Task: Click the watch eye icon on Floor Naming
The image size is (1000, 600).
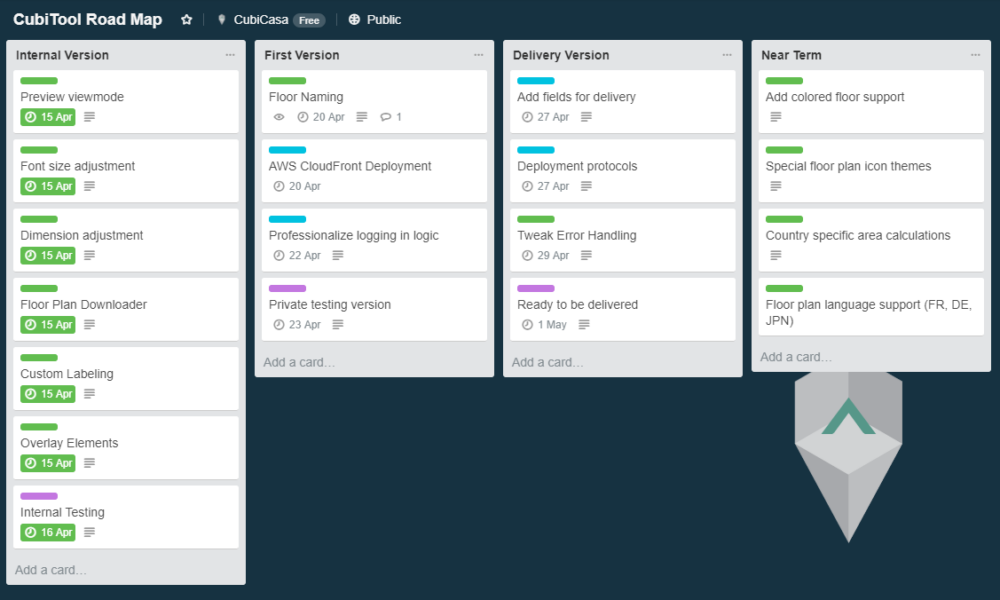Action: (279, 117)
